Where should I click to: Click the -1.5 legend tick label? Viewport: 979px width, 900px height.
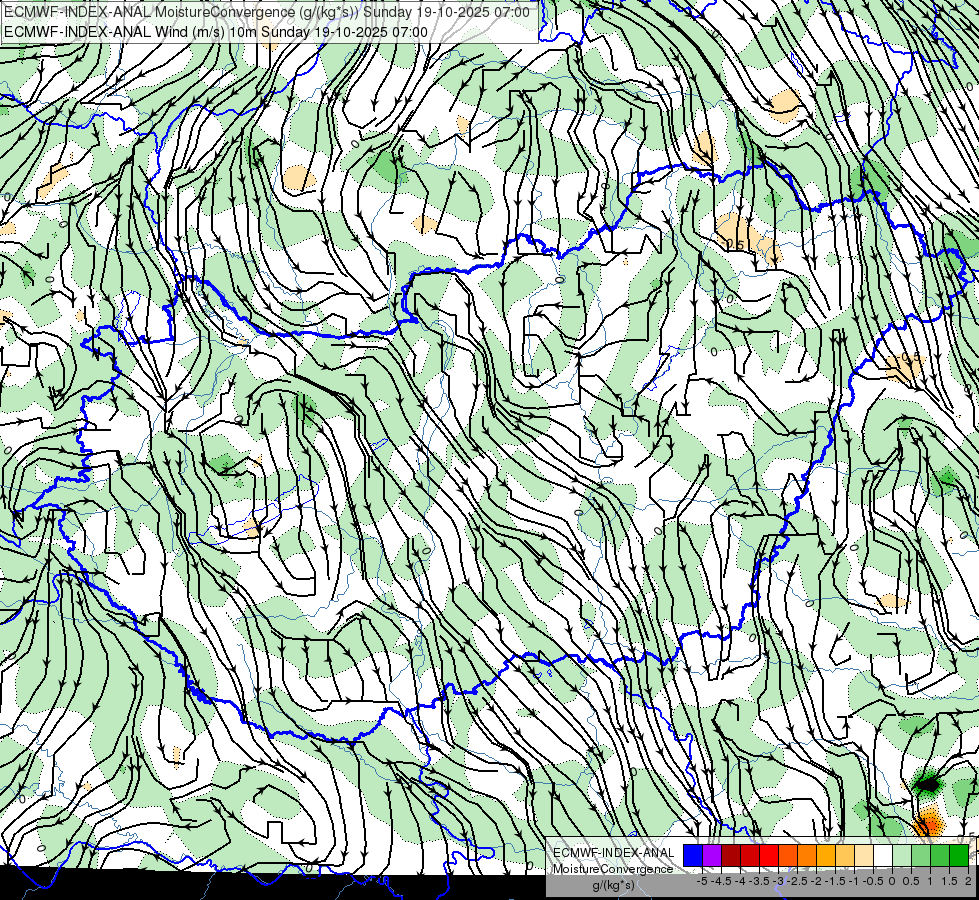(x=835, y=881)
